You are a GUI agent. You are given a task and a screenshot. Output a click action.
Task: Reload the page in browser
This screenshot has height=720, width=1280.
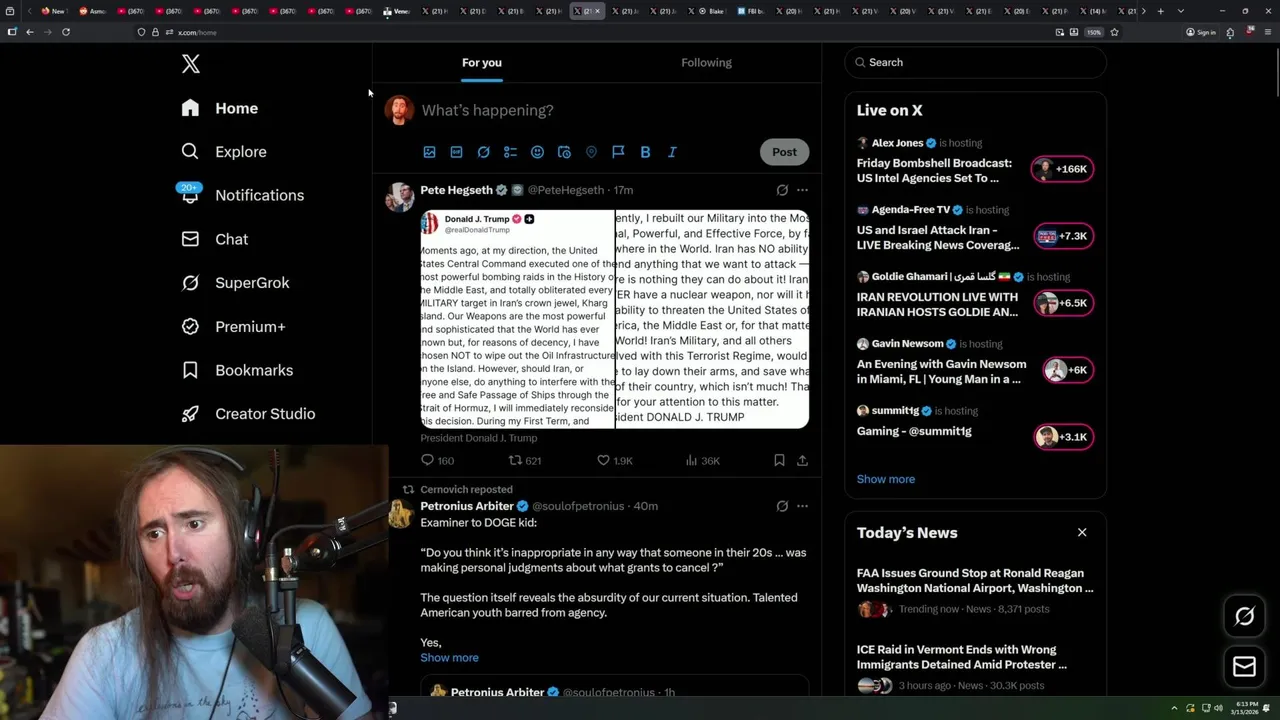tap(66, 32)
